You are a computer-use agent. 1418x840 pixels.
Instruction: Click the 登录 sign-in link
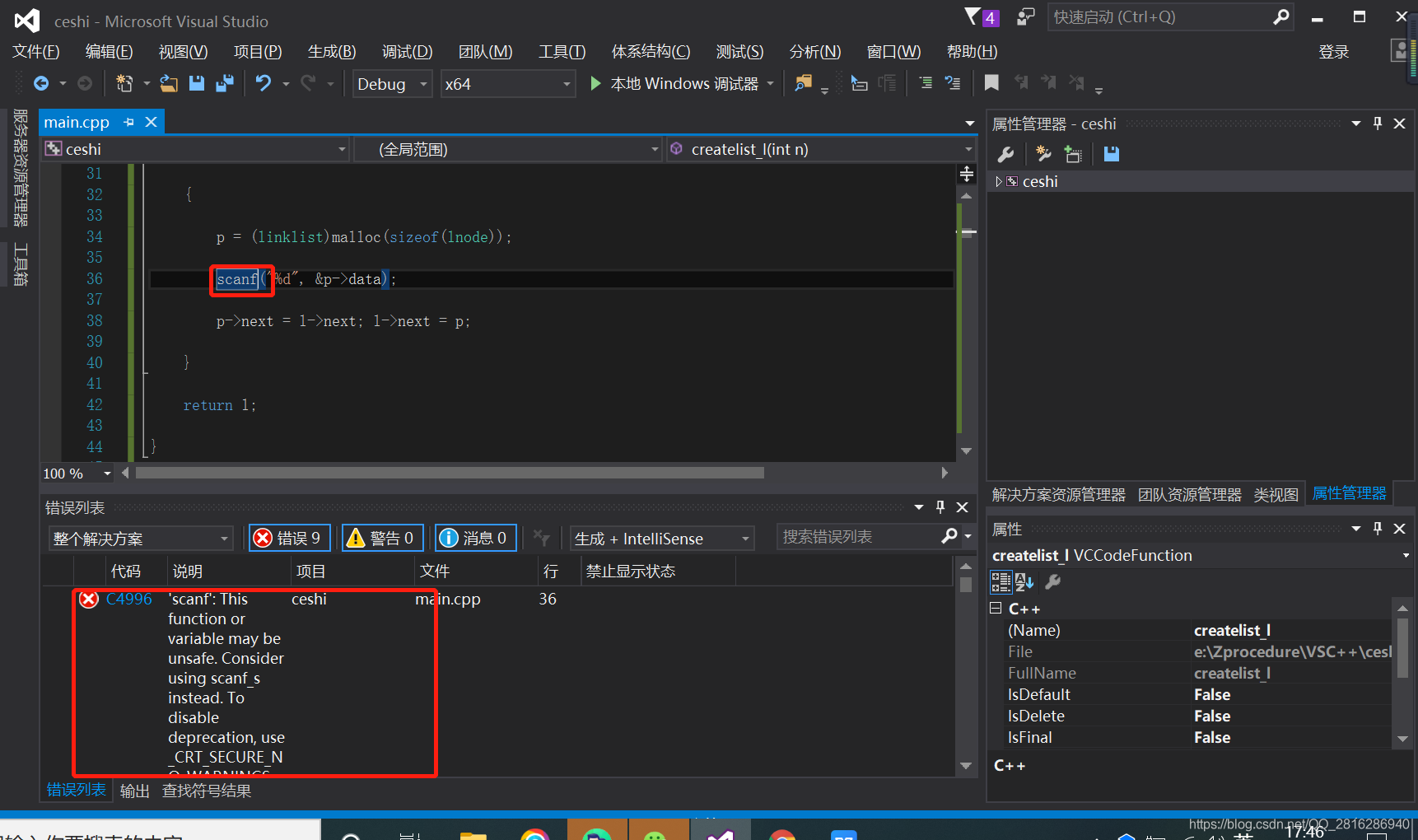(1333, 52)
